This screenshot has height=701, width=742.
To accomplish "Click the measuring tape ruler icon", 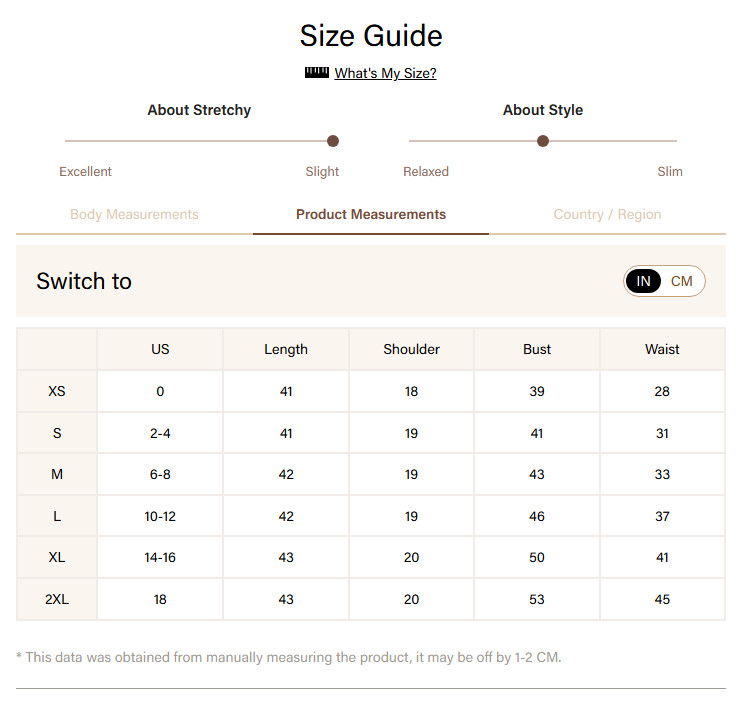I will (317, 73).
